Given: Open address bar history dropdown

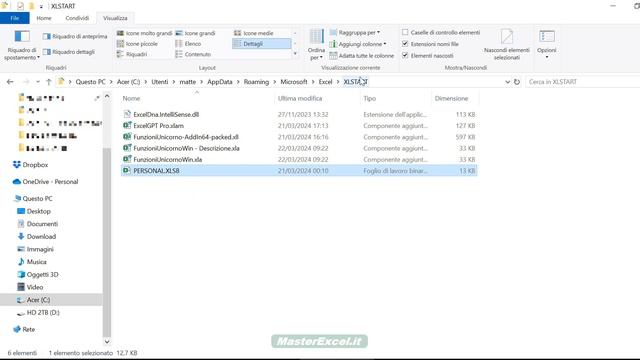Looking at the screenshot, I should click(507, 82).
